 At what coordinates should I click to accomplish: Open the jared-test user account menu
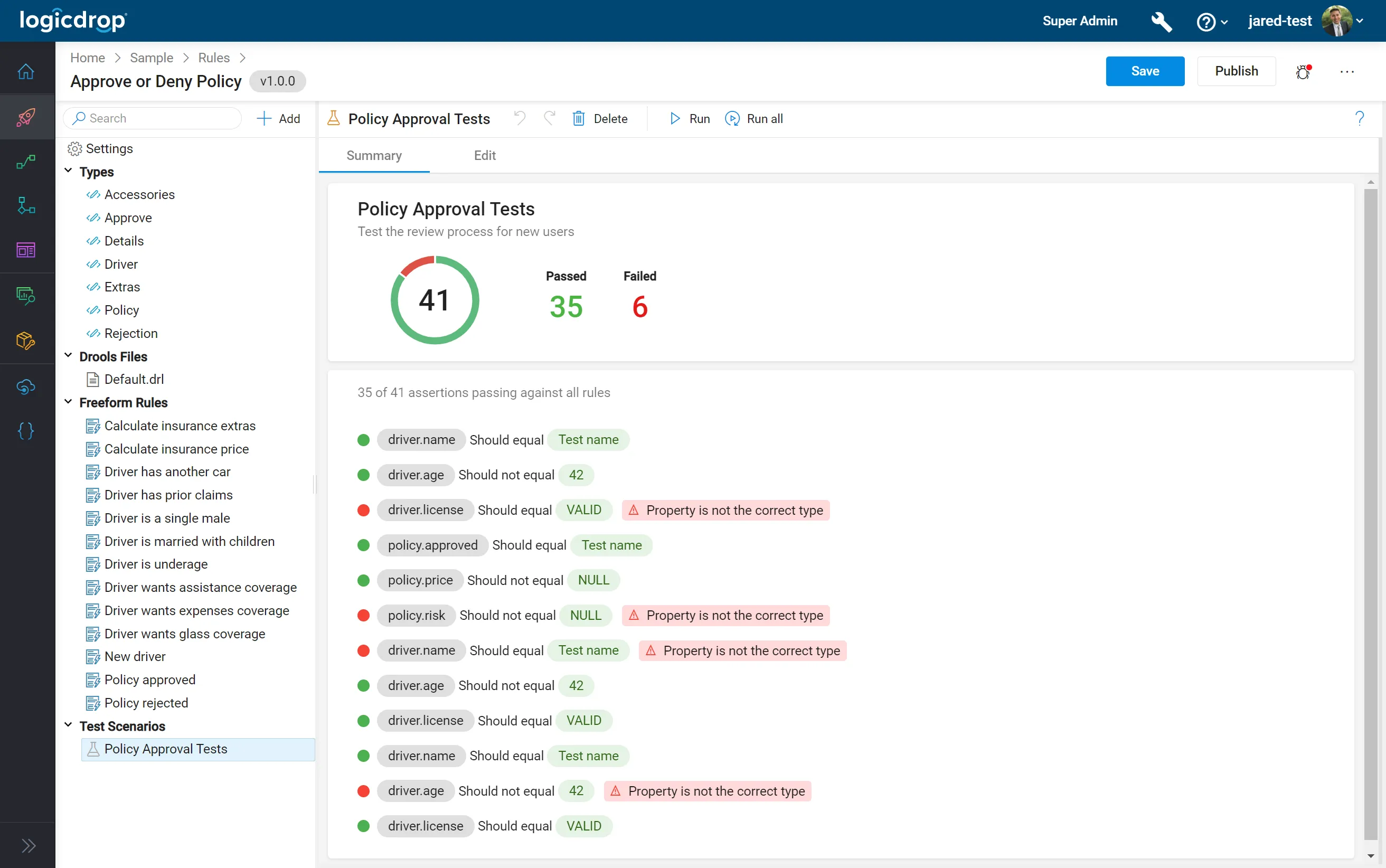click(1305, 21)
